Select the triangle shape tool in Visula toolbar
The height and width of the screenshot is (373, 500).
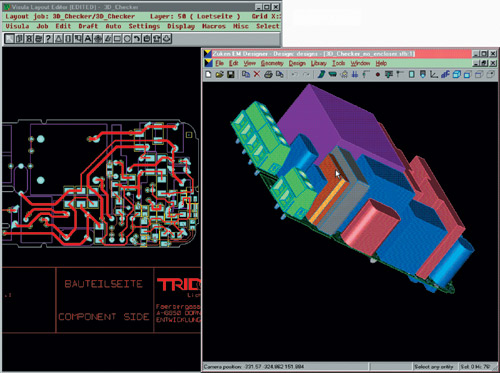58,39
